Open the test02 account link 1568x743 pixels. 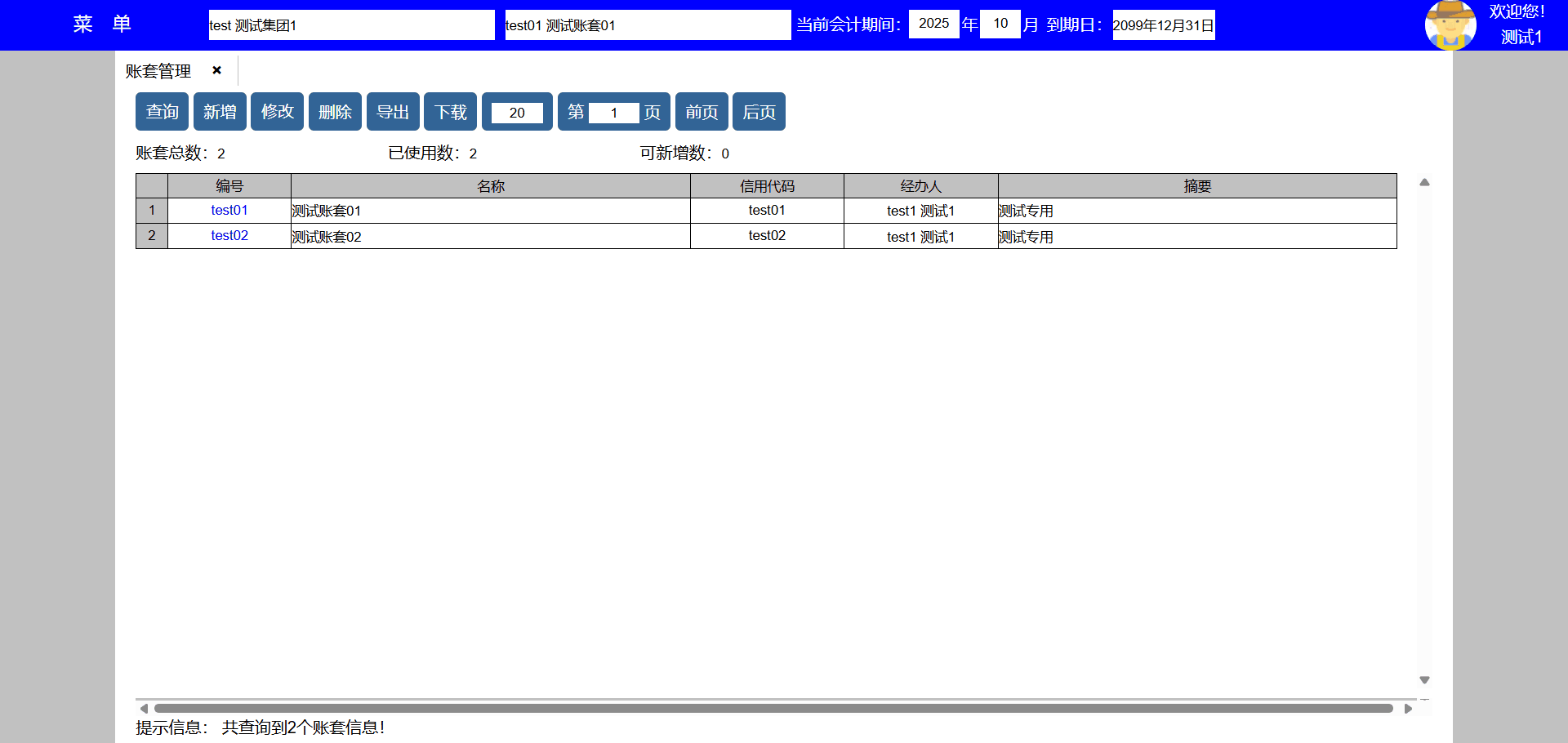[x=229, y=236]
